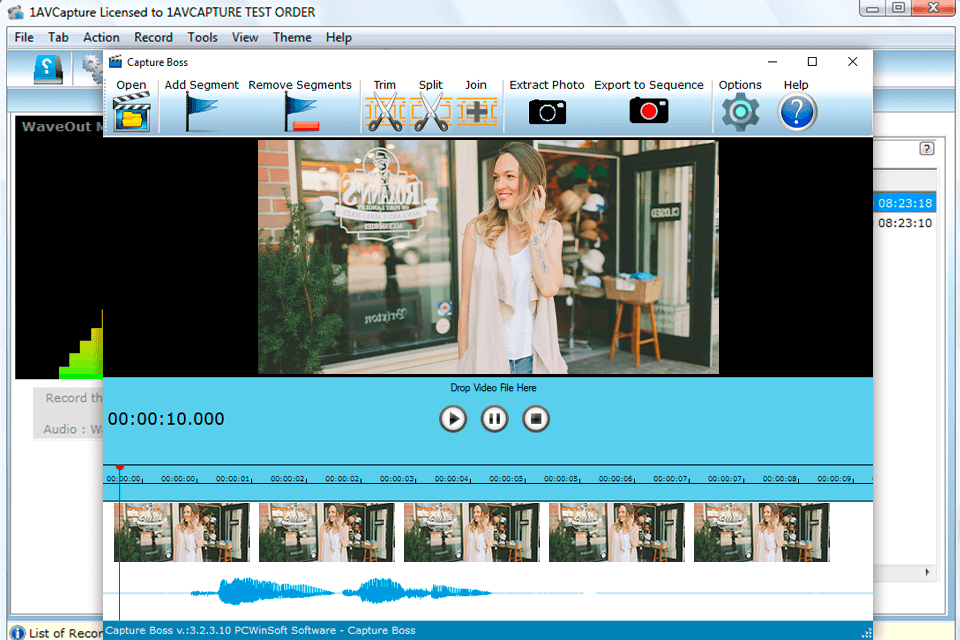Click the Drop Video File Here label
The width and height of the screenshot is (960, 640).
(x=493, y=388)
